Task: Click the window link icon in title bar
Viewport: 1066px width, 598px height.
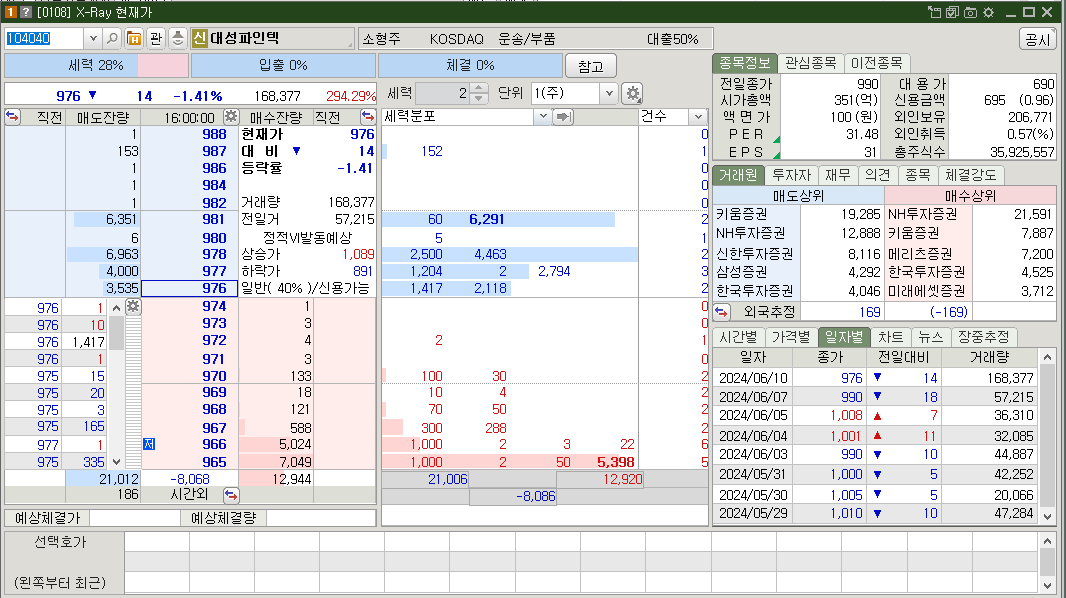Action: coord(935,12)
